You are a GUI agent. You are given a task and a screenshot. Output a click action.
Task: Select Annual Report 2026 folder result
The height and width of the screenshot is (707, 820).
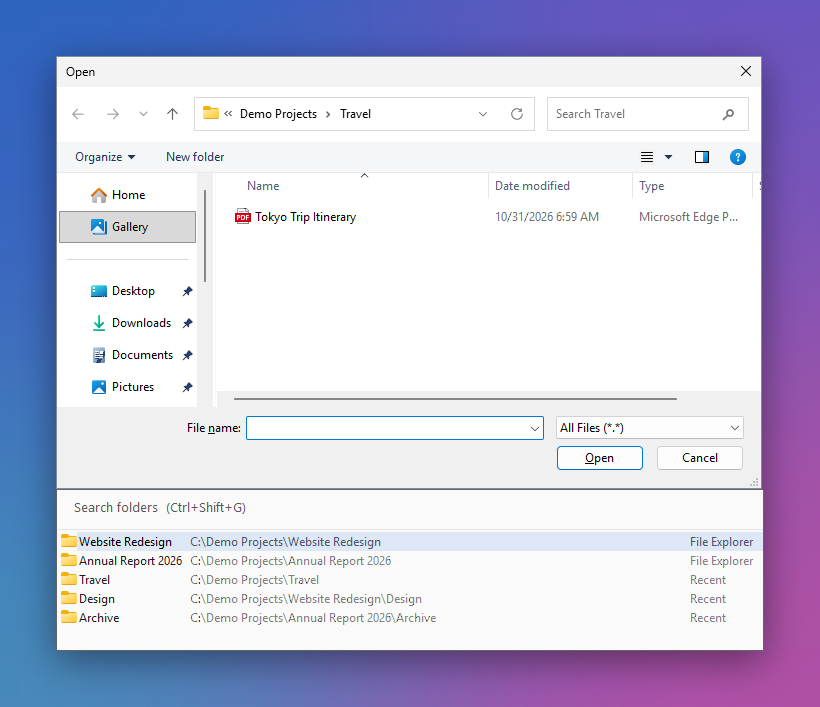coord(409,561)
